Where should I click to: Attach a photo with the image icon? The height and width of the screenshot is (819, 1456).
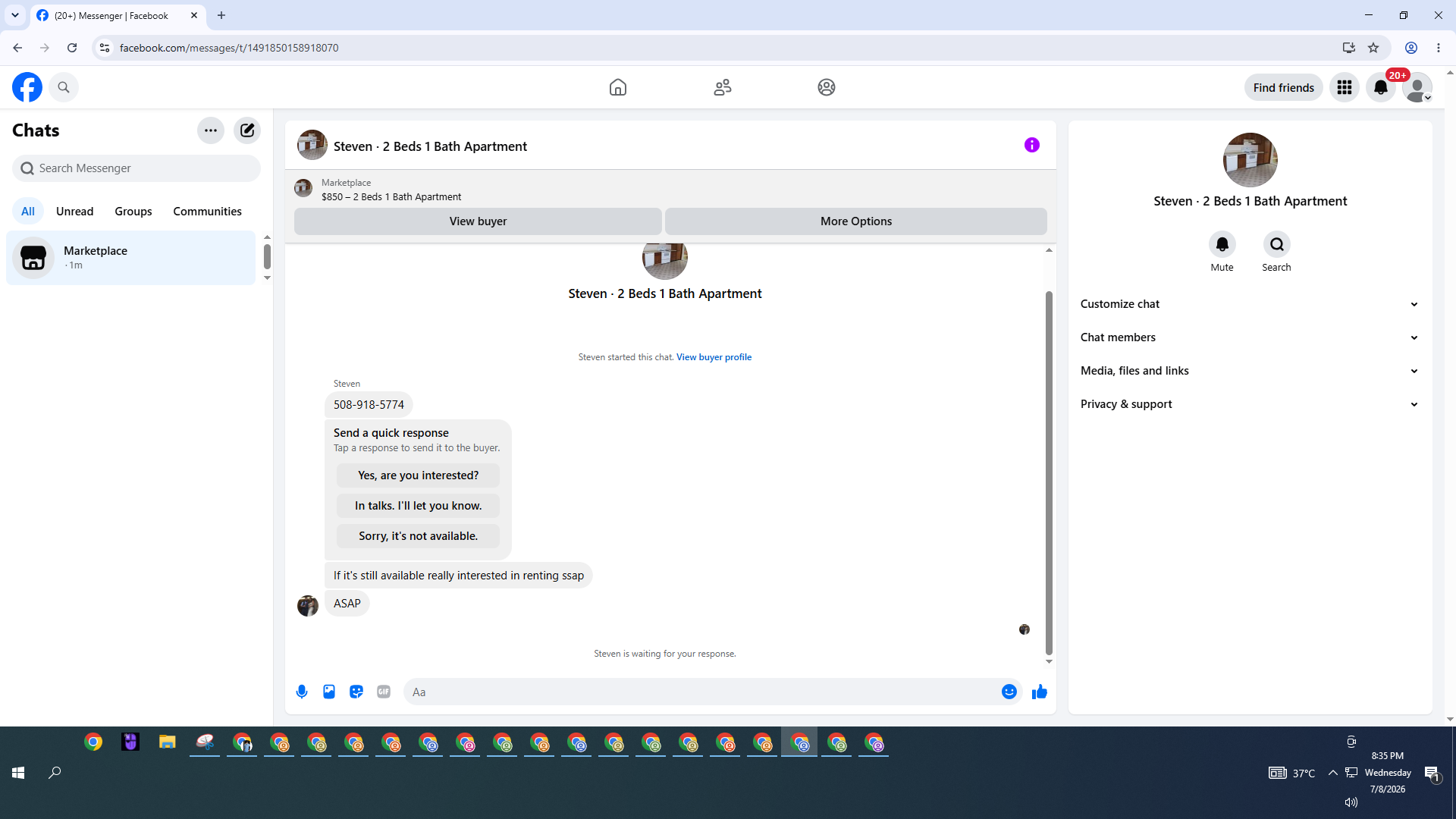click(329, 692)
